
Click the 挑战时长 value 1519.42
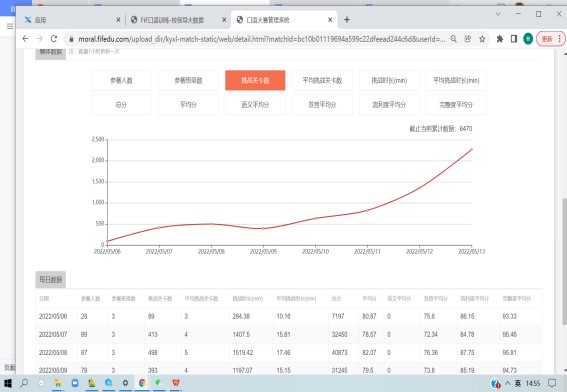243,353
